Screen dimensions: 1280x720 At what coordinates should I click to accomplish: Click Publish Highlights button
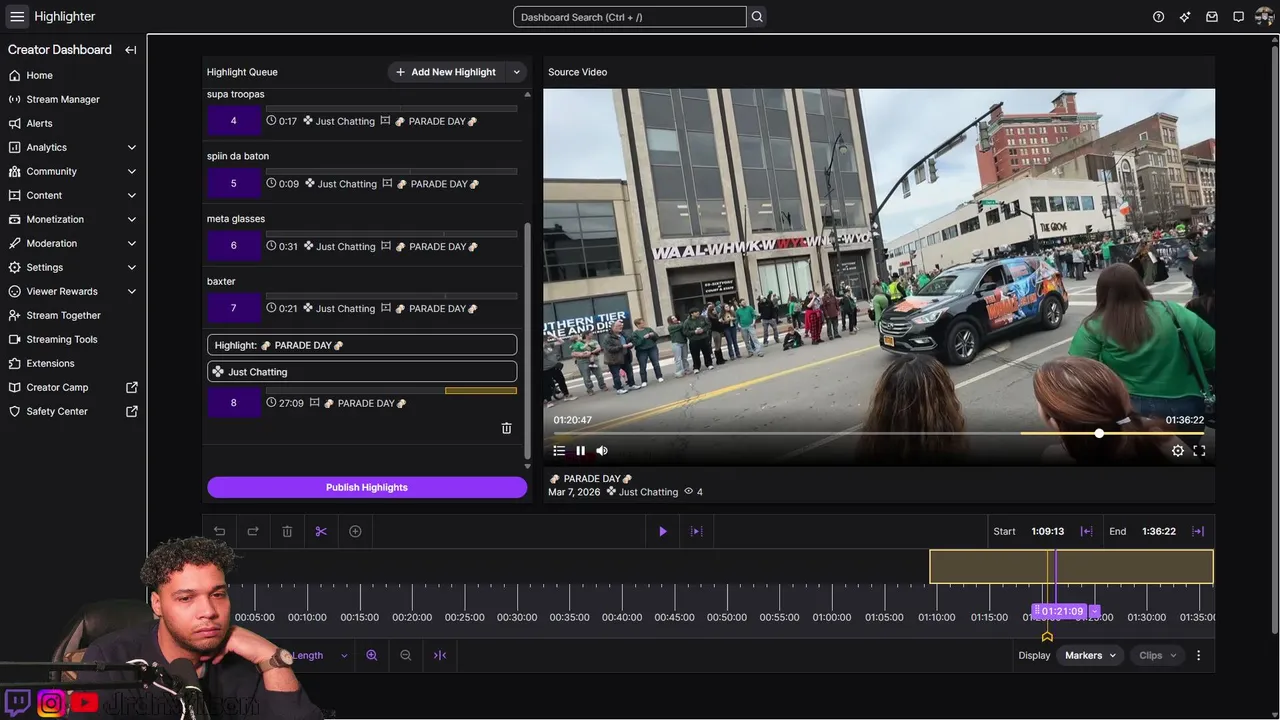[x=367, y=487]
